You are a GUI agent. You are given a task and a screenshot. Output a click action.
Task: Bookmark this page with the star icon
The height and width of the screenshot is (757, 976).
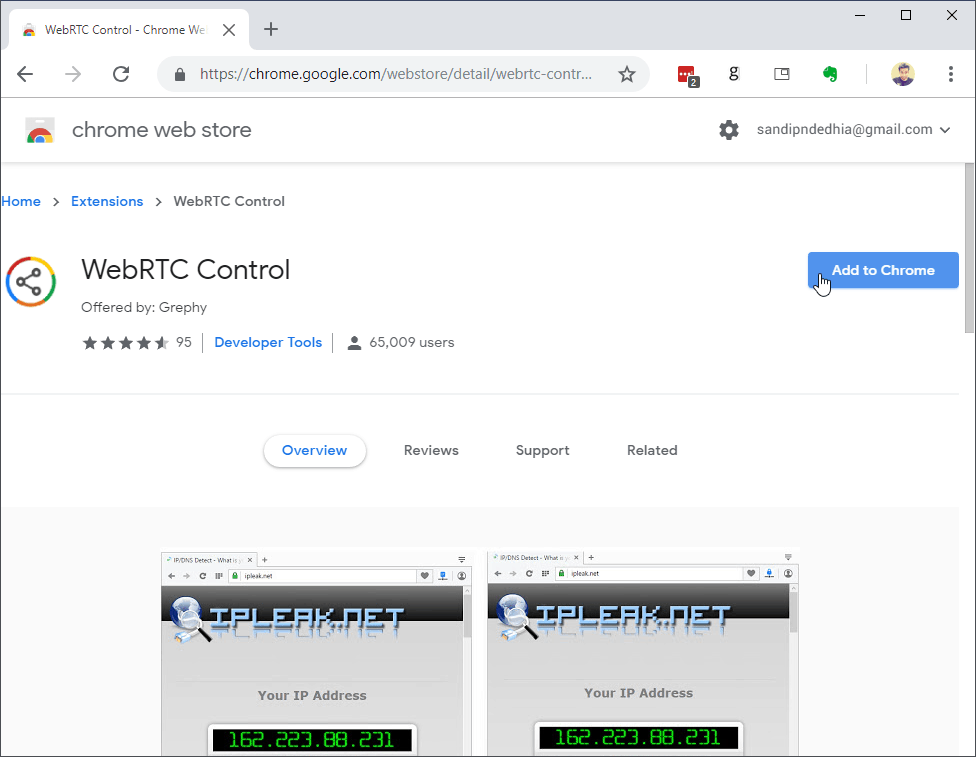click(x=627, y=74)
